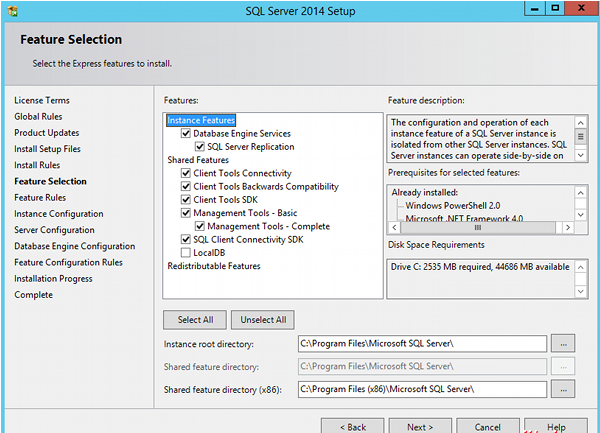
Task: Browse for Shared feature directory (x86)
Action: click(x=563, y=389)
